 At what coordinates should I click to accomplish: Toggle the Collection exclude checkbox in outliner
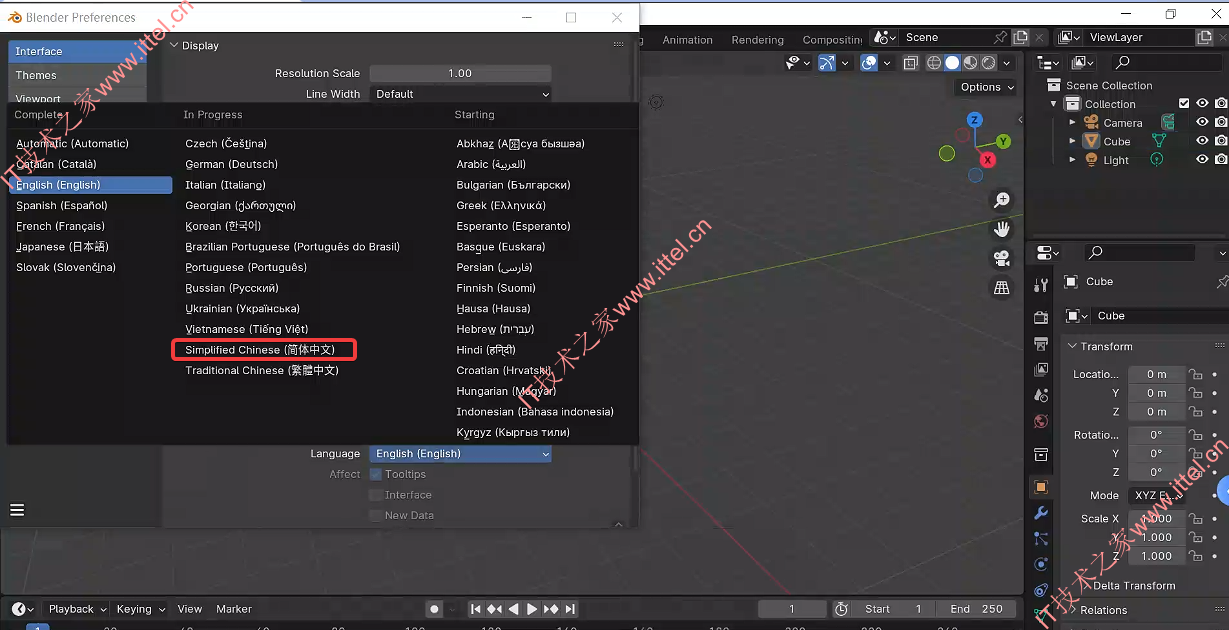click(x=1184, y=103)
